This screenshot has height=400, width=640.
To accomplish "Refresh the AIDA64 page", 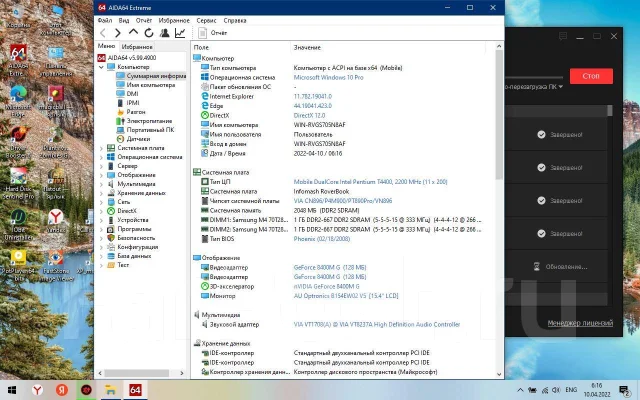I will tap(149, 33).
